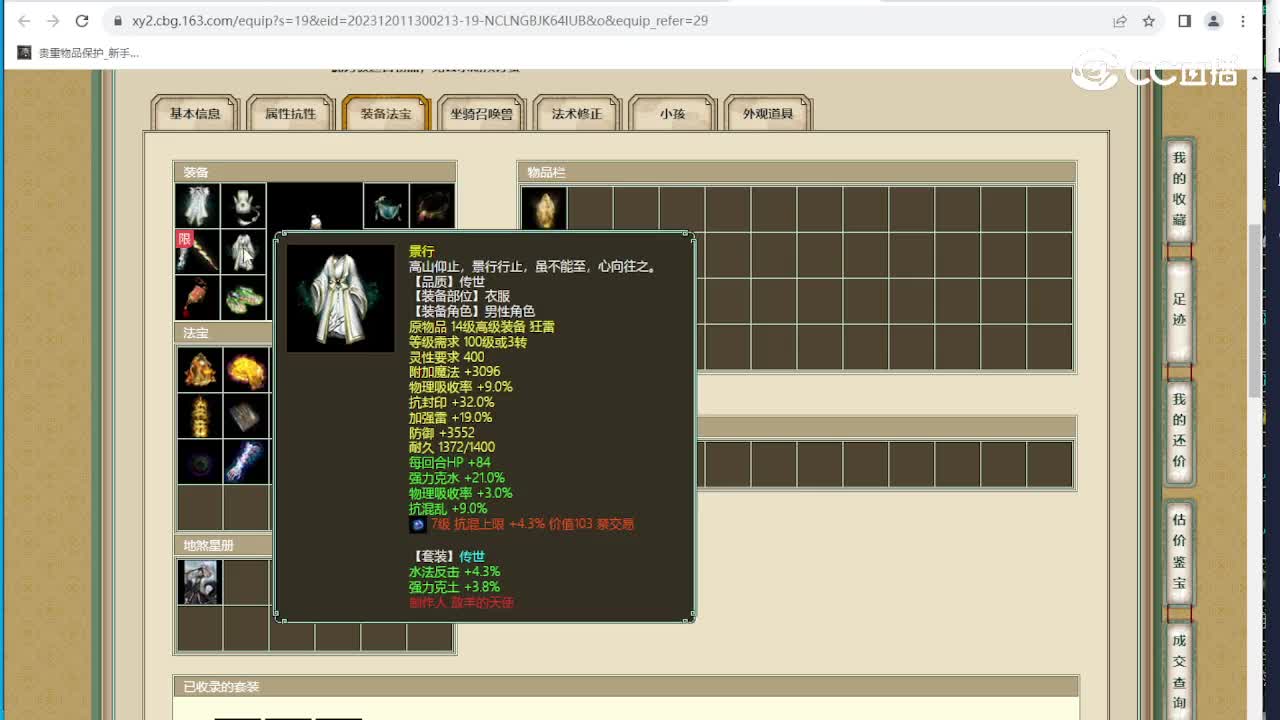Click the 【装备角色】男性角色 line
Viewport: 1280px width, 720px height.
[472, 311]
